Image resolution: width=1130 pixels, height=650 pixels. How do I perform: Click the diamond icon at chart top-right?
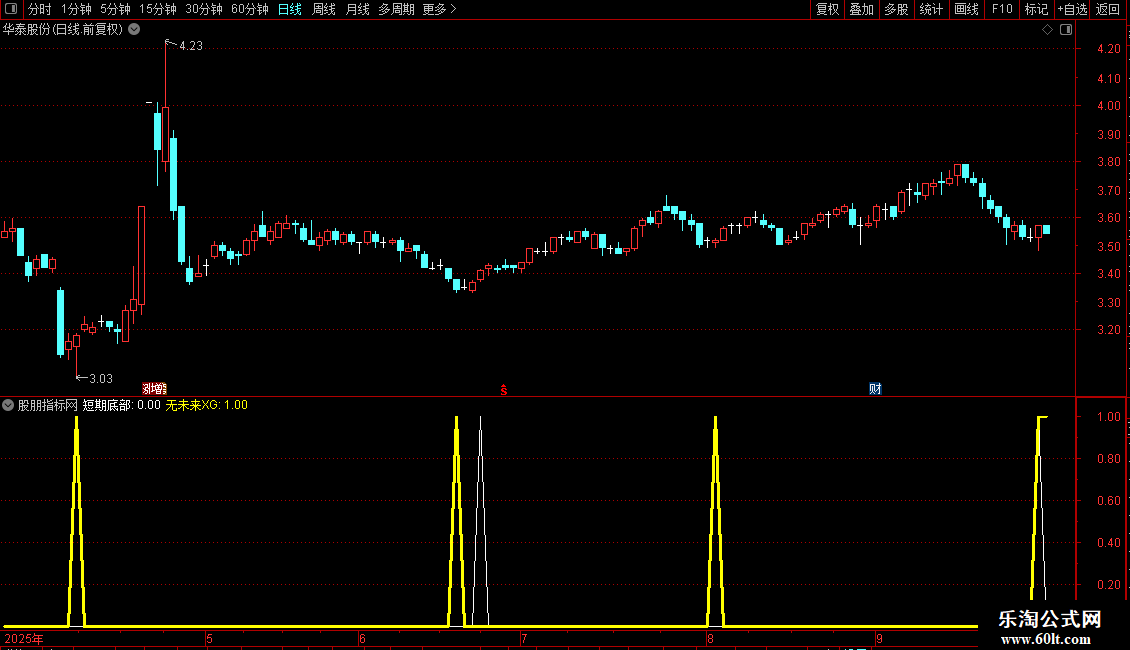pos(1048,30)
